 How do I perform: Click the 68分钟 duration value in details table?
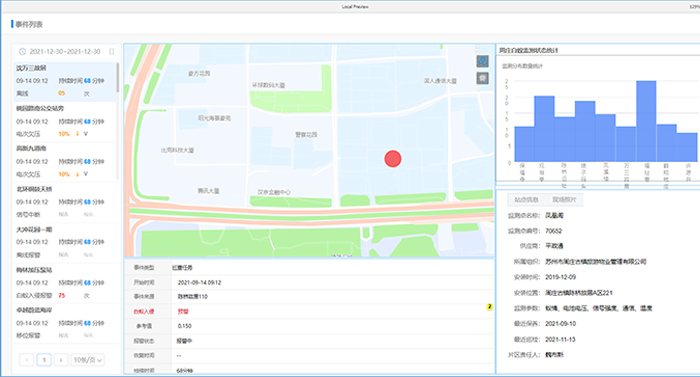point(185,370)
